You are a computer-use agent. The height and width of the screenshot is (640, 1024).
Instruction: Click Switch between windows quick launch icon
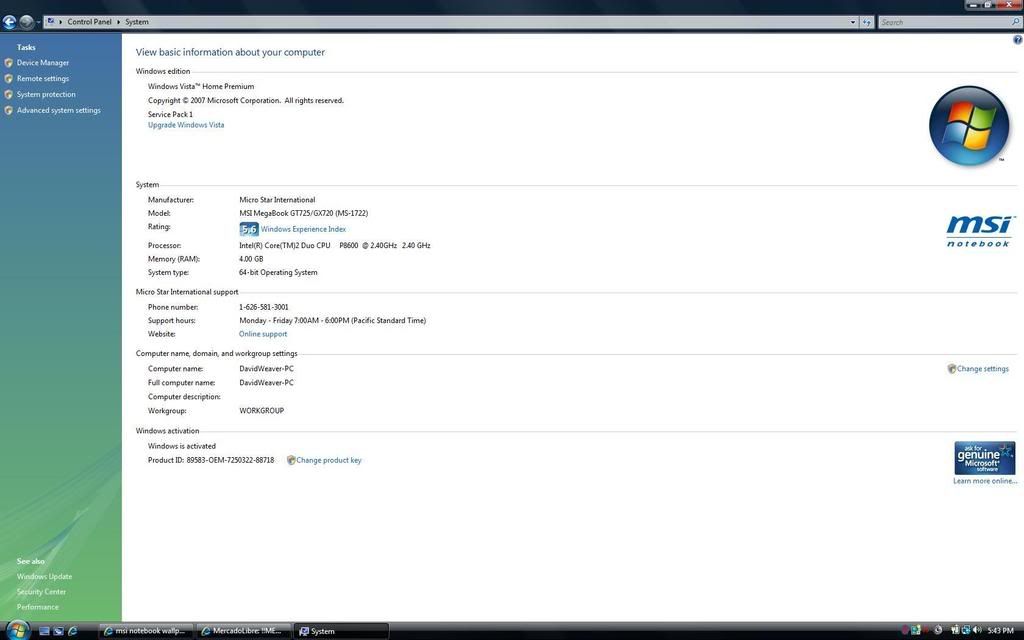coord(59,631)
